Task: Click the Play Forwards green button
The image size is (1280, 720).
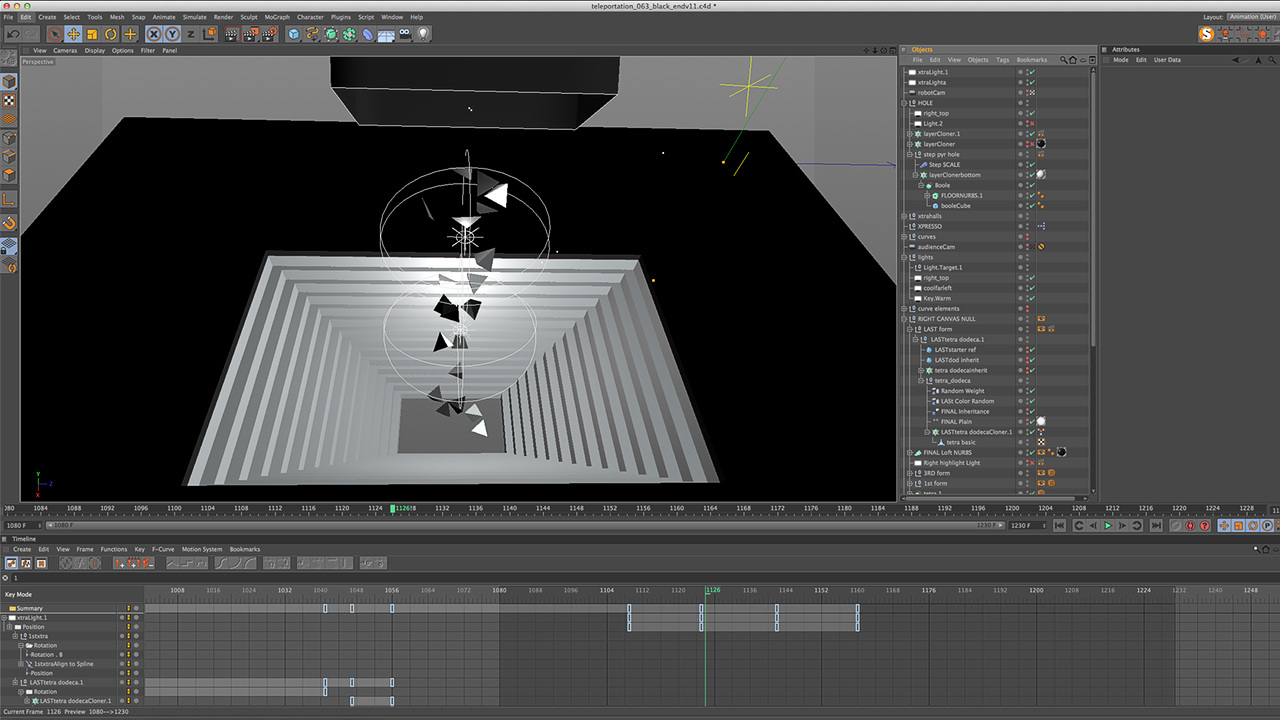Action: [1108, 525]
